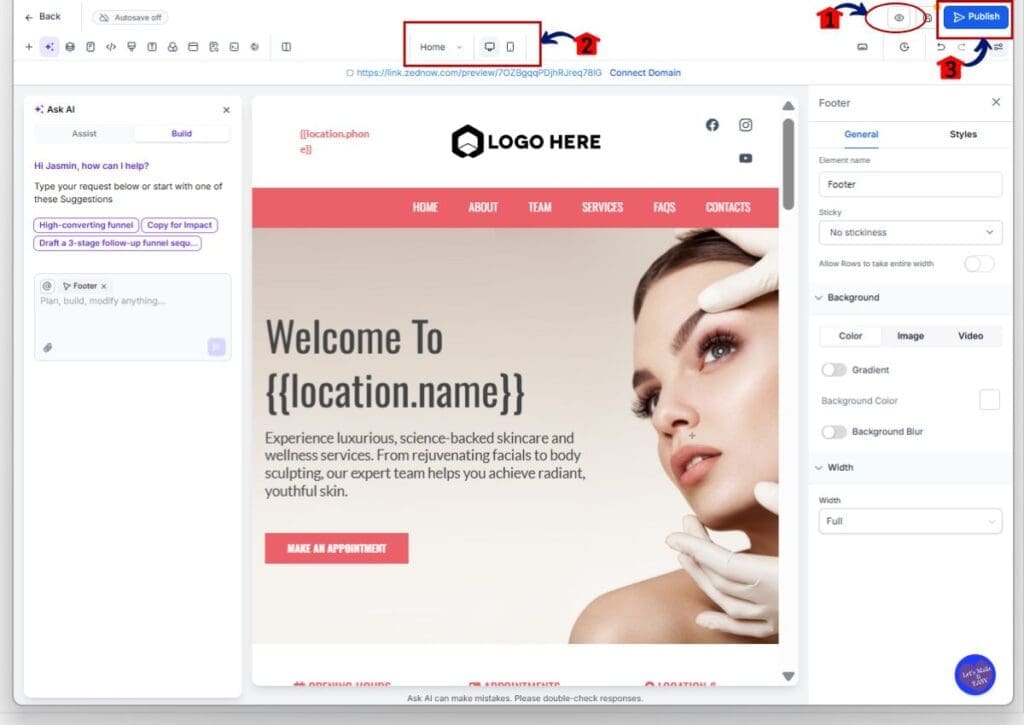Open the Sticky No stickiness dropdown
The image size is (1024, 725).
[x=910, y=233]
